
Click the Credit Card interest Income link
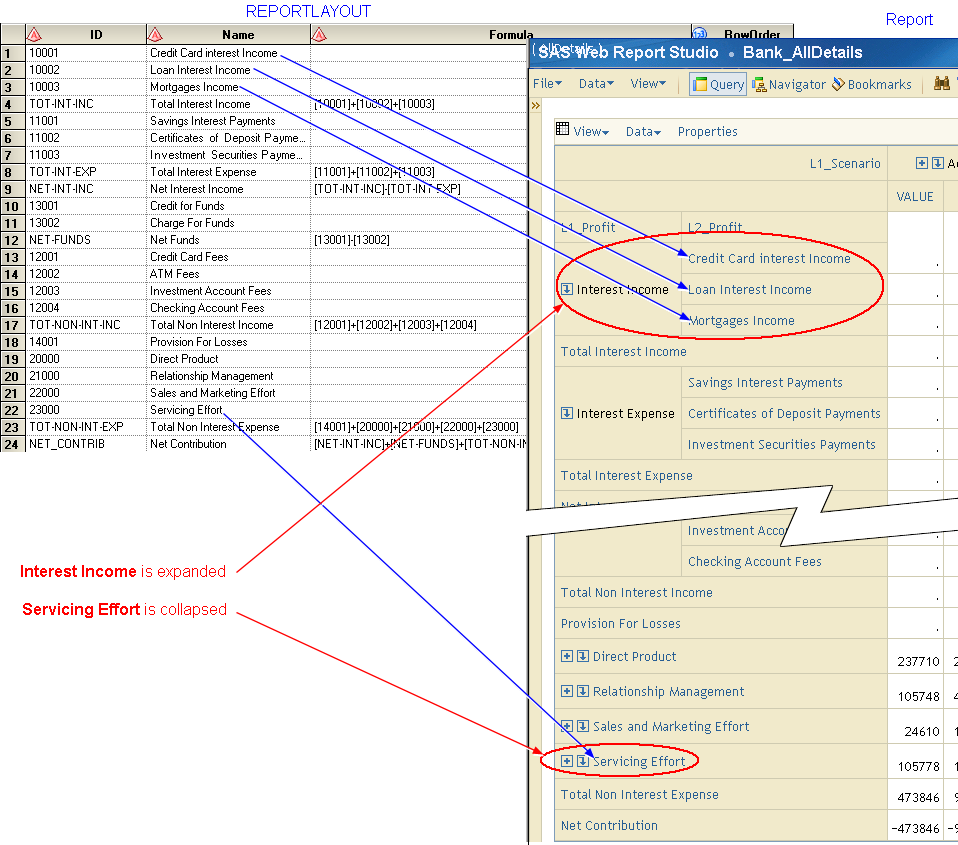pyautogui.click(x=768, y=259)
